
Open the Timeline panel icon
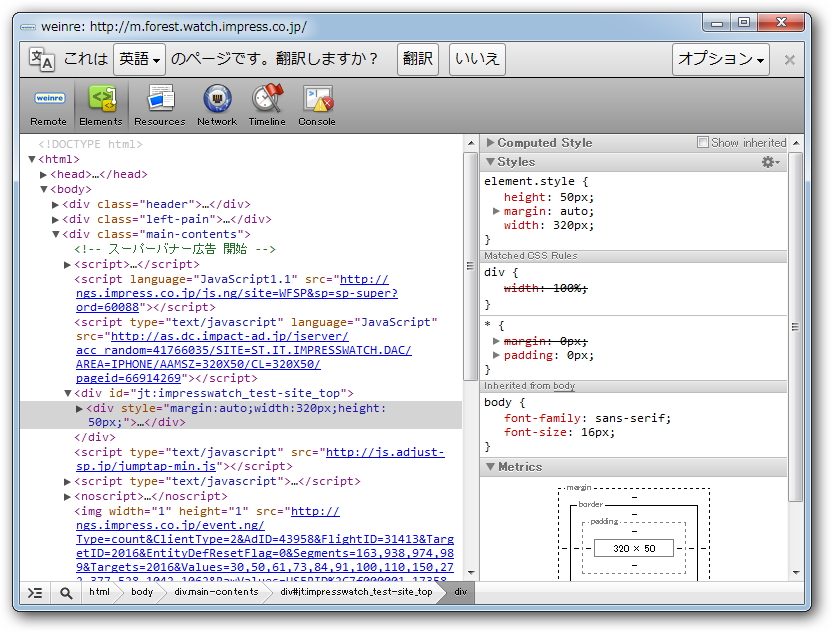click(x=267, y=105)
